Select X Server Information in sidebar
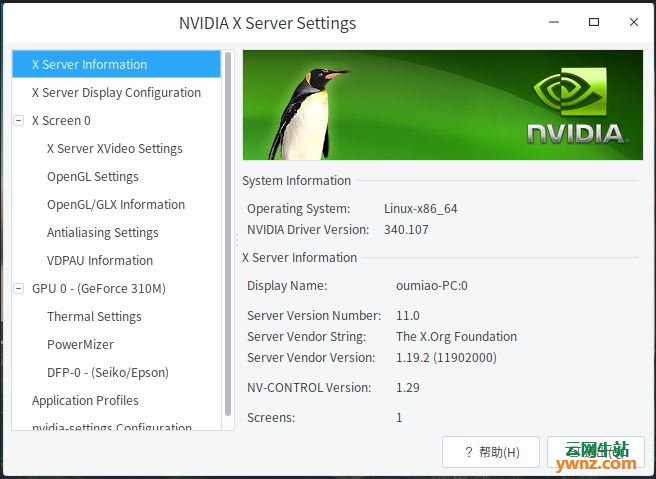 tap(116, 64)
